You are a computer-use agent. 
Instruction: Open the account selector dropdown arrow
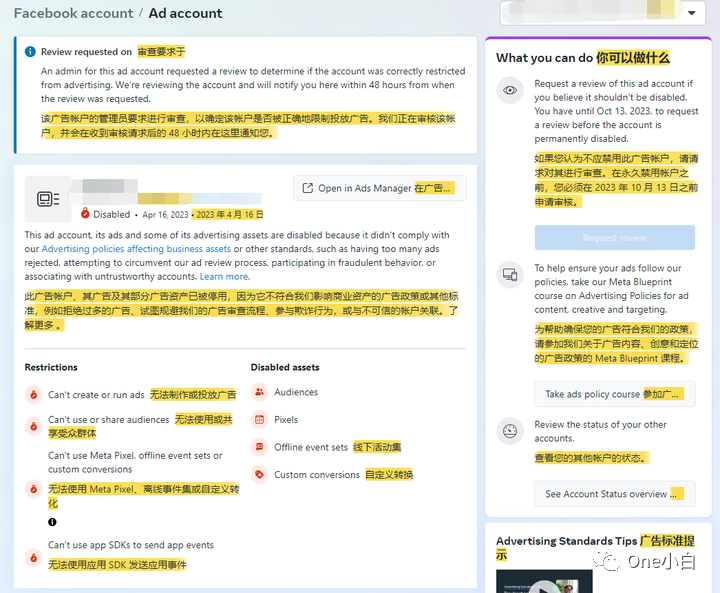click(x=692, y=13)
